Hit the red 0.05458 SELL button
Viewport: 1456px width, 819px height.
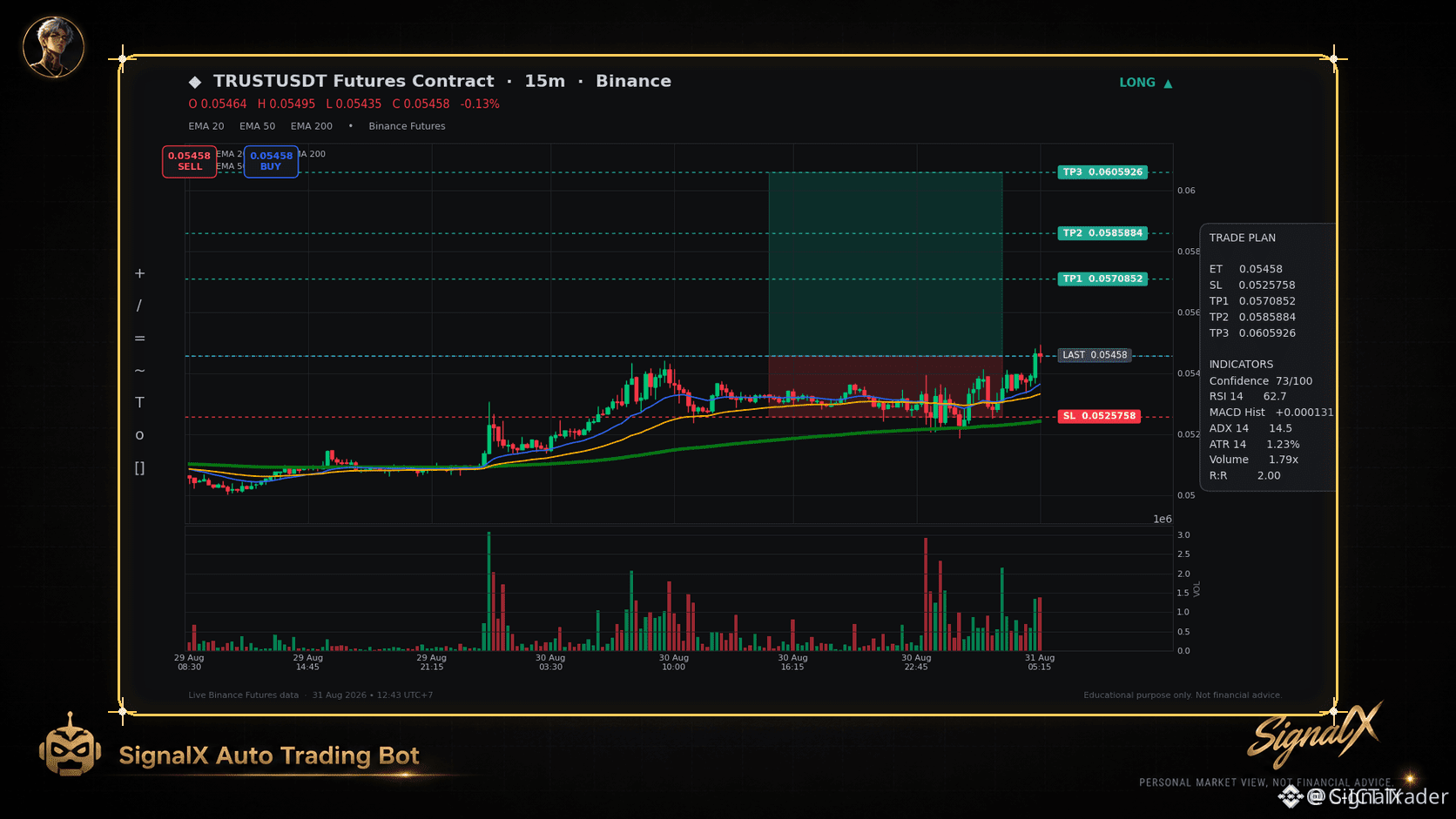(190, 161)
